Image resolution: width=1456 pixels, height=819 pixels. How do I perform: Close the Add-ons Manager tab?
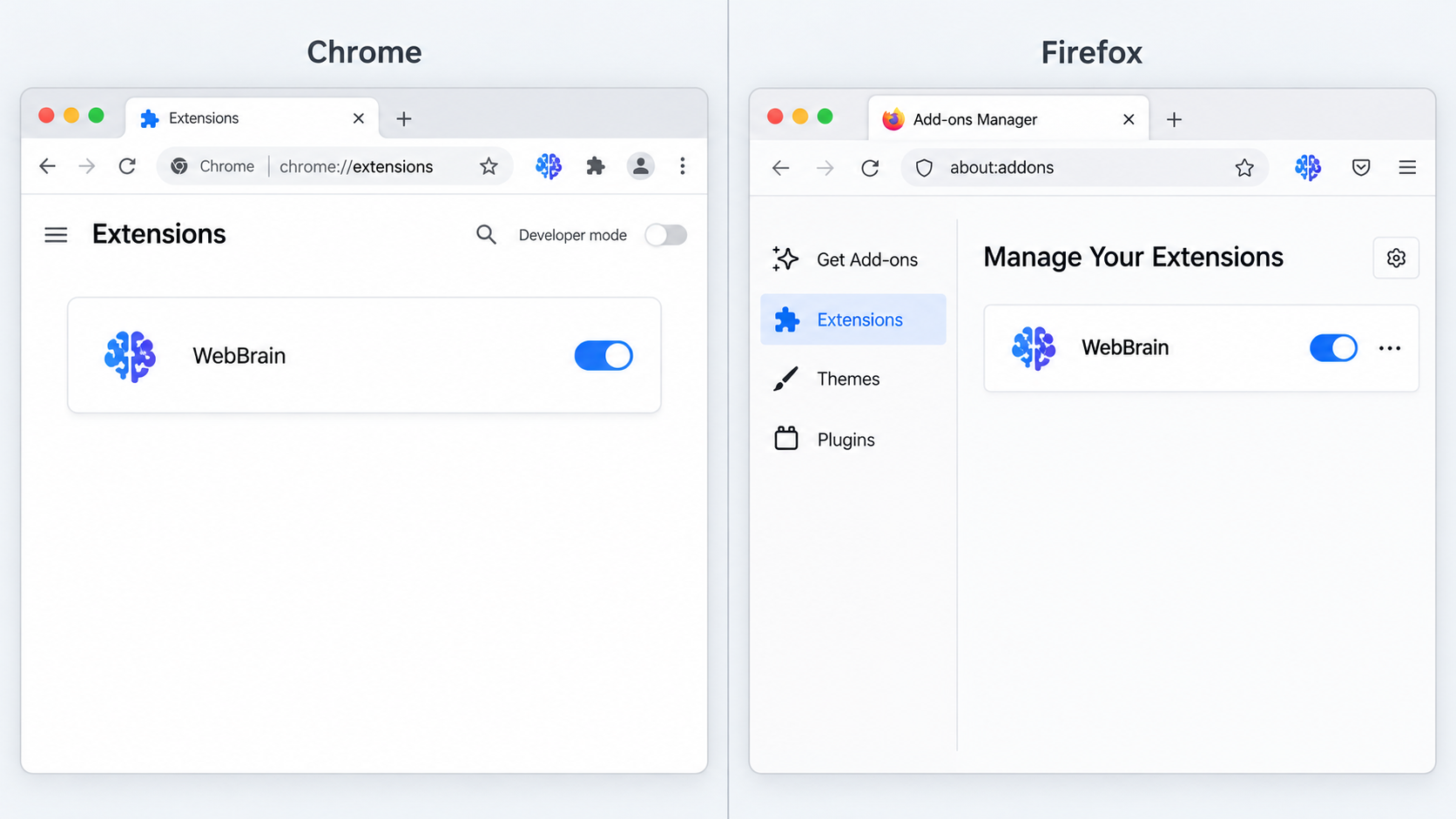(x=1129, y=119)
